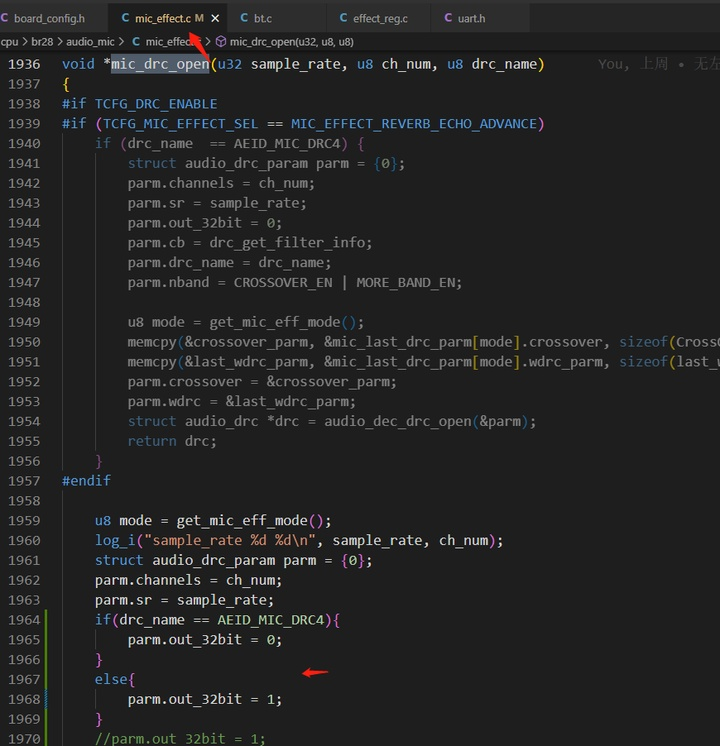
Task: Click 'return drc;' on line 1955
Action: (172, 441)
